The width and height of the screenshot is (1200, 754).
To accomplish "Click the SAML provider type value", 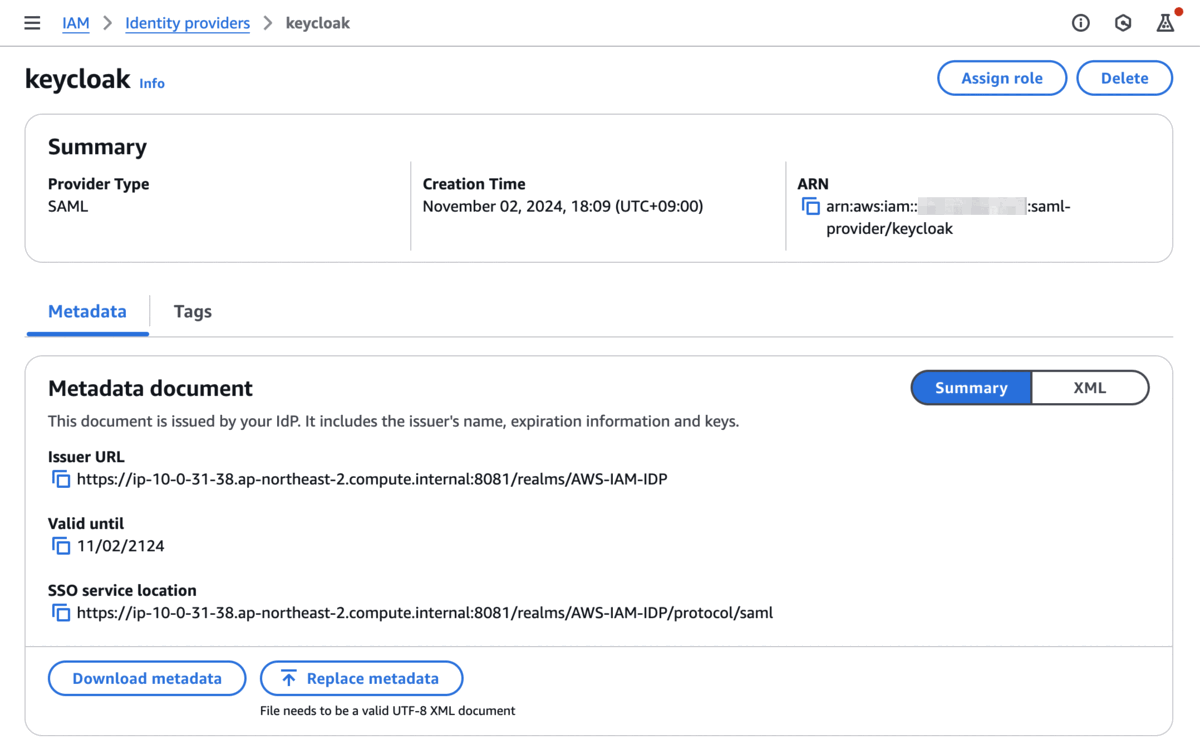I will pos(68,207).
